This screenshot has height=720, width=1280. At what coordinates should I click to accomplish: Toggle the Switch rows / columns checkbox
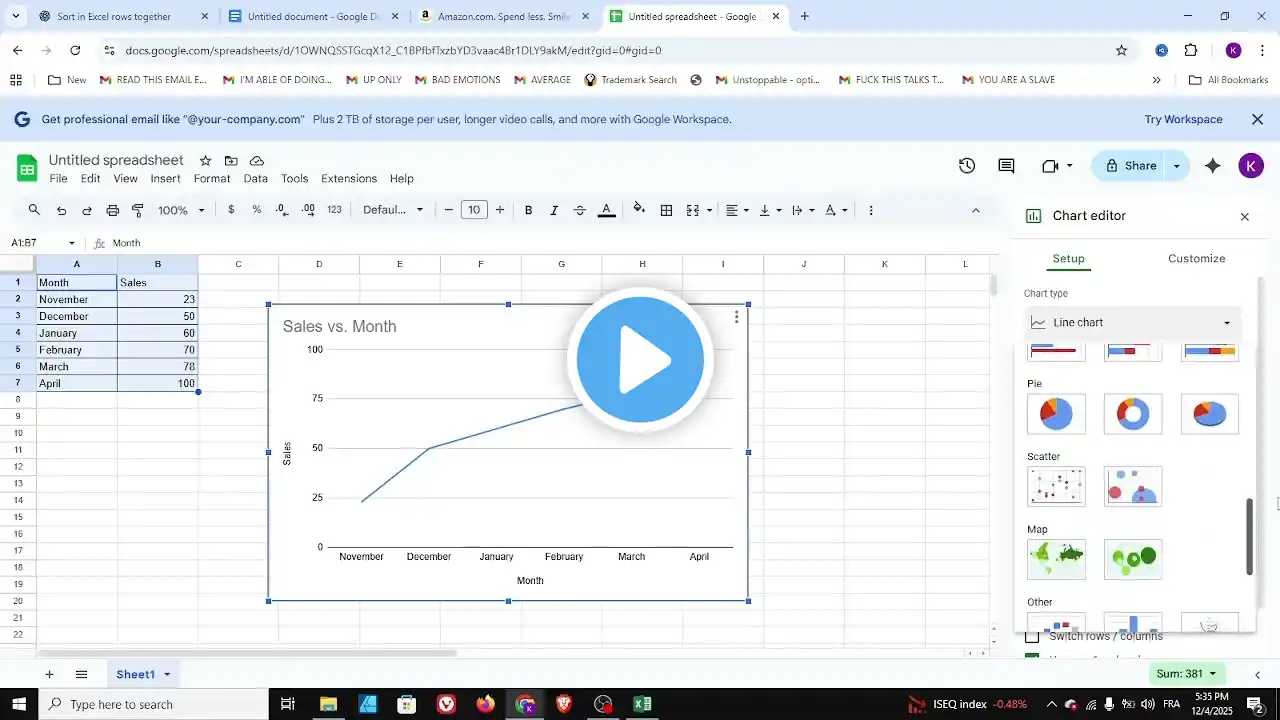pos(1032,637)
